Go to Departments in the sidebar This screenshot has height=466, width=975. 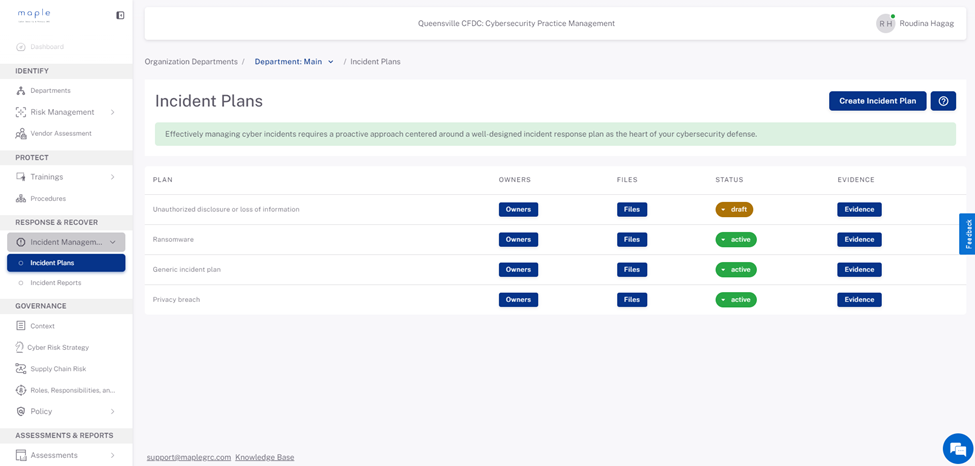pyautogui.click(x=66, y=91)
